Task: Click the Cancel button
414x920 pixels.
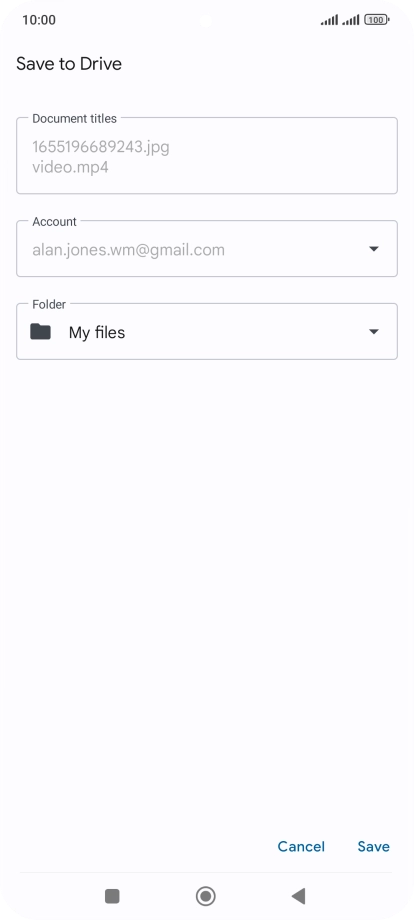Action: click(301, 846)
